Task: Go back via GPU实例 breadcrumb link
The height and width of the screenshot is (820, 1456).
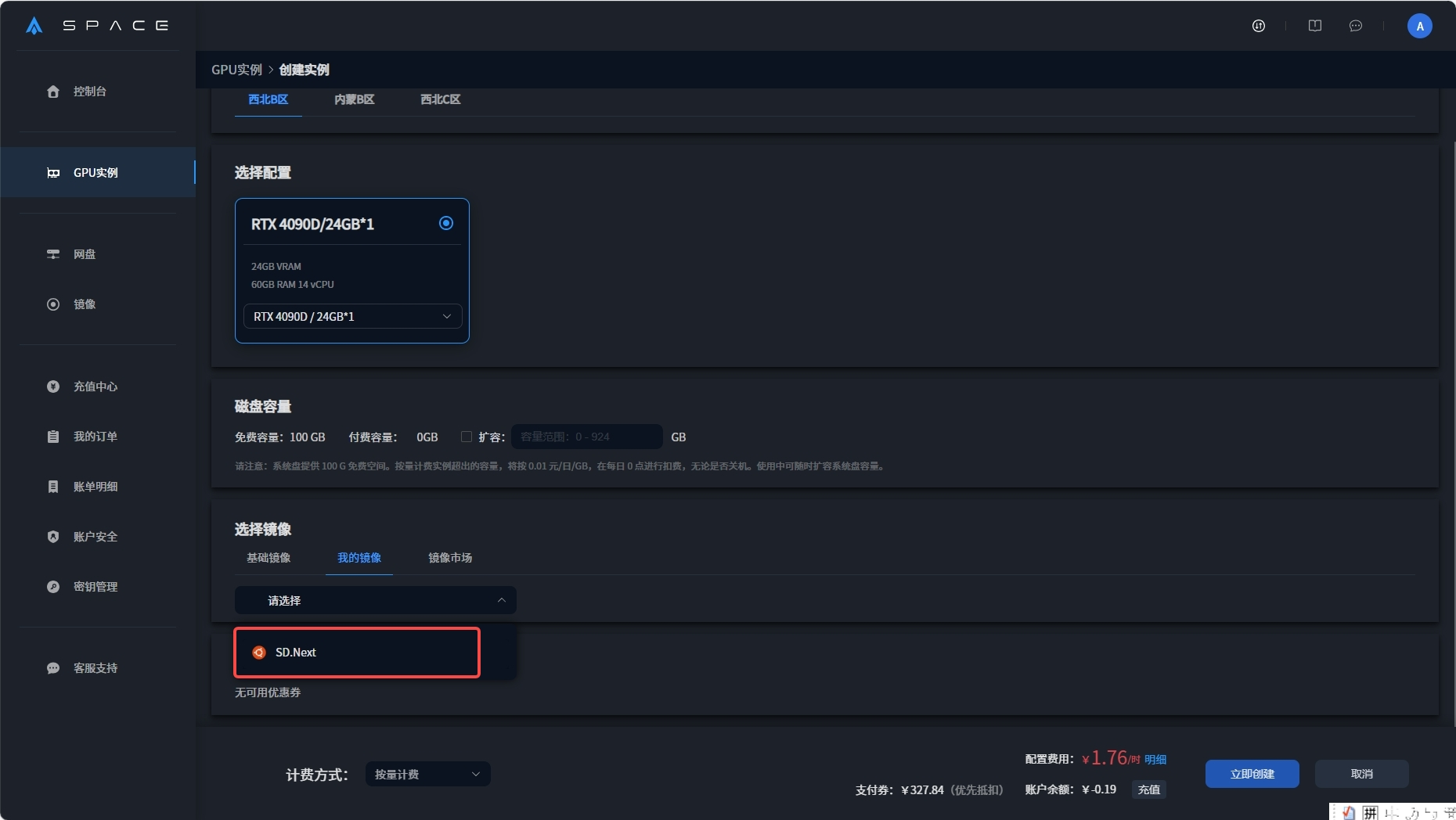Action: point(236,70)
